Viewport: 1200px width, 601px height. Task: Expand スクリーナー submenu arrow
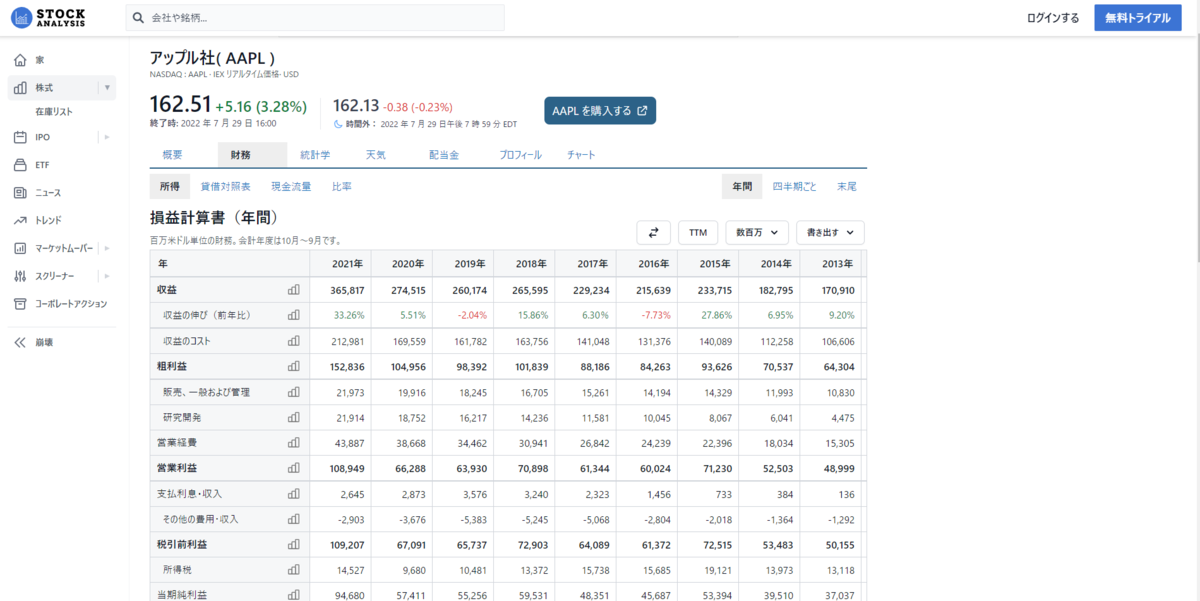click(x=107, y=276)
